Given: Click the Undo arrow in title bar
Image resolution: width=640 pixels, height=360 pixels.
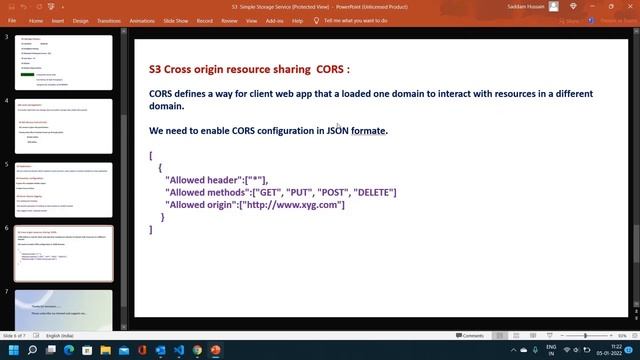Looking at the screenshot, I should [24, 7].
